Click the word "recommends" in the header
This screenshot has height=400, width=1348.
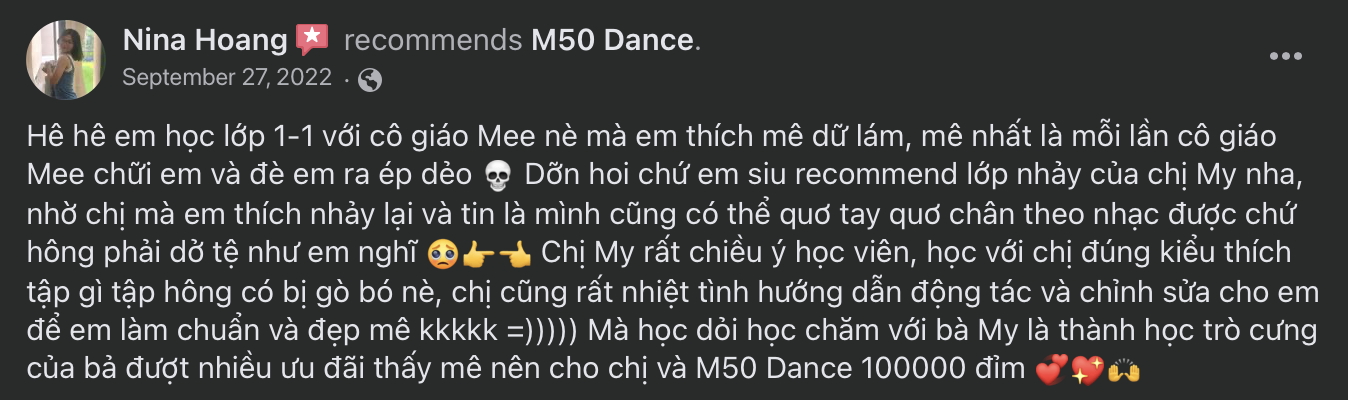coord(432,41)
